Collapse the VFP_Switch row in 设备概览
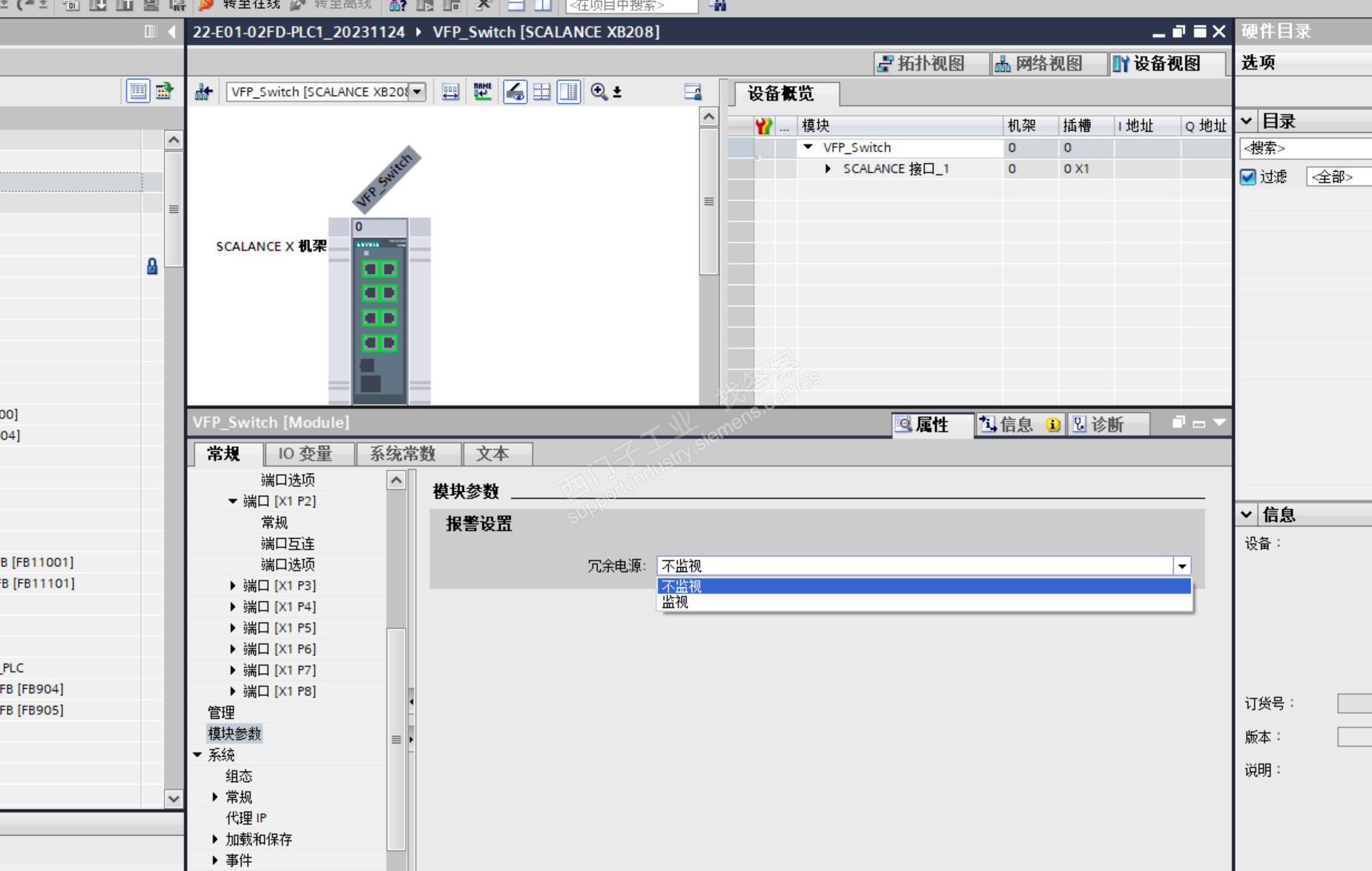Image resolution: width=1372 pixels, height=871 pixels. coord(808,148)
